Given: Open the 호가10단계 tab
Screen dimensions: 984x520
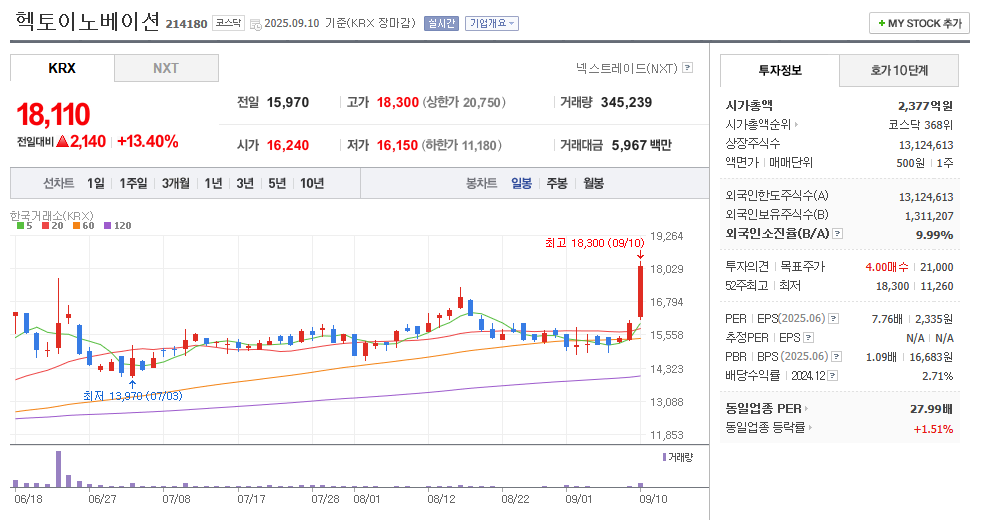Looking at the screenshot, I should click(x=899, y=70).
